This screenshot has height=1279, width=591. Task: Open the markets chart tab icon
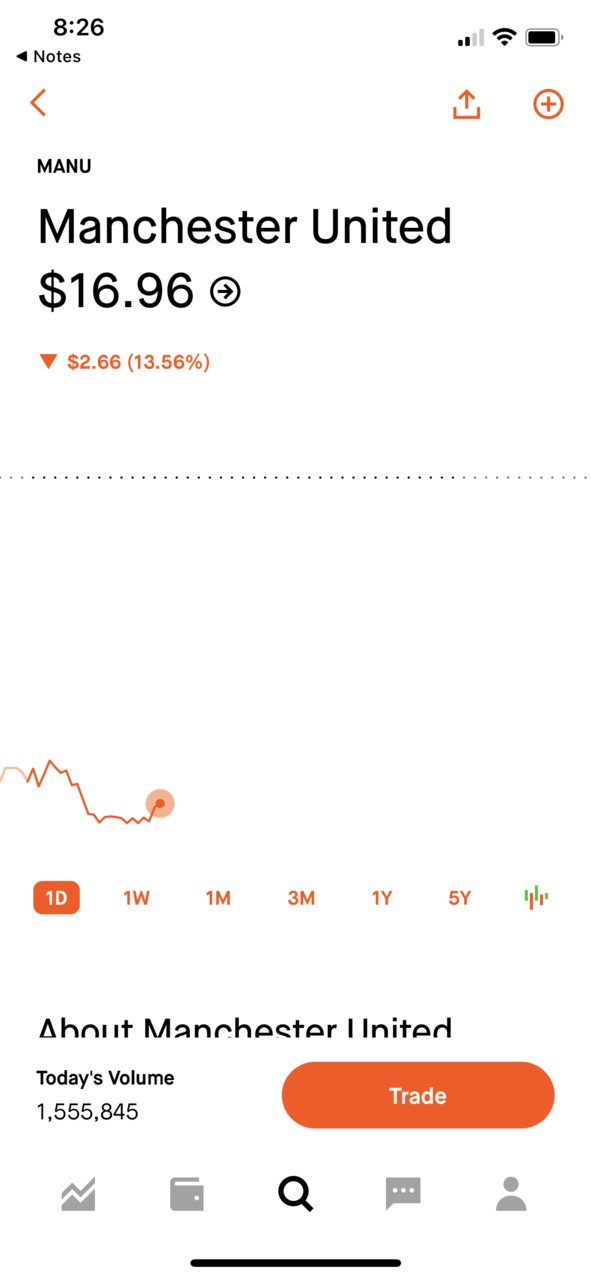click(78, 1194)
